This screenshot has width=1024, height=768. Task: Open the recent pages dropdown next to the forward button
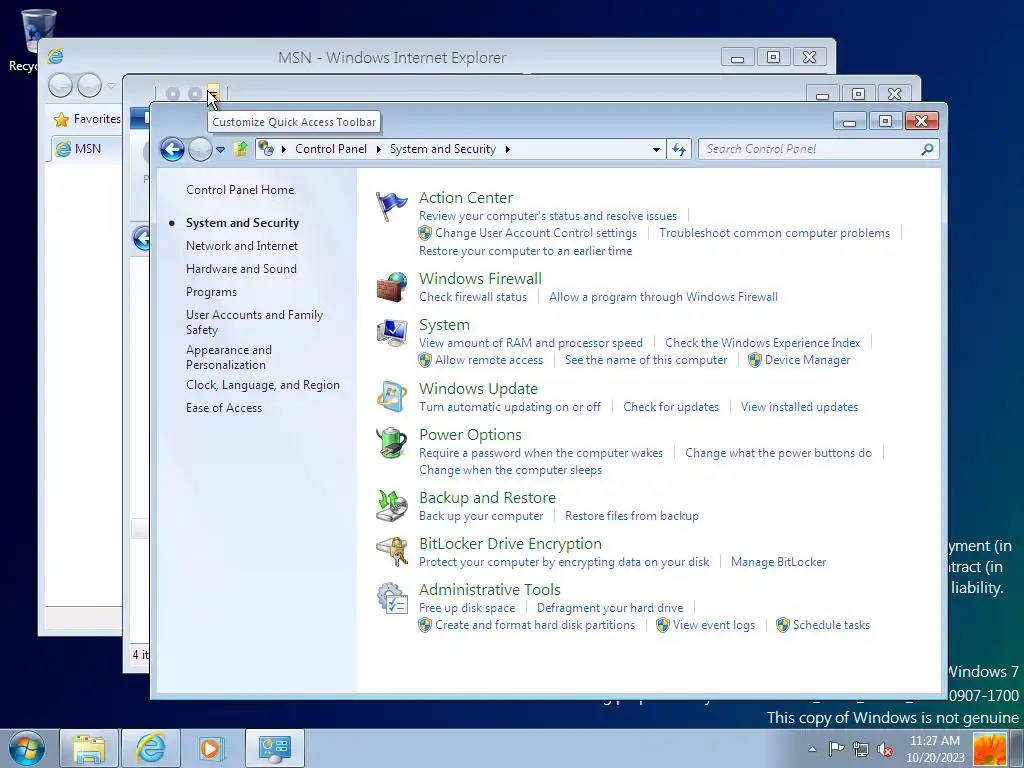tap(221, 150)
